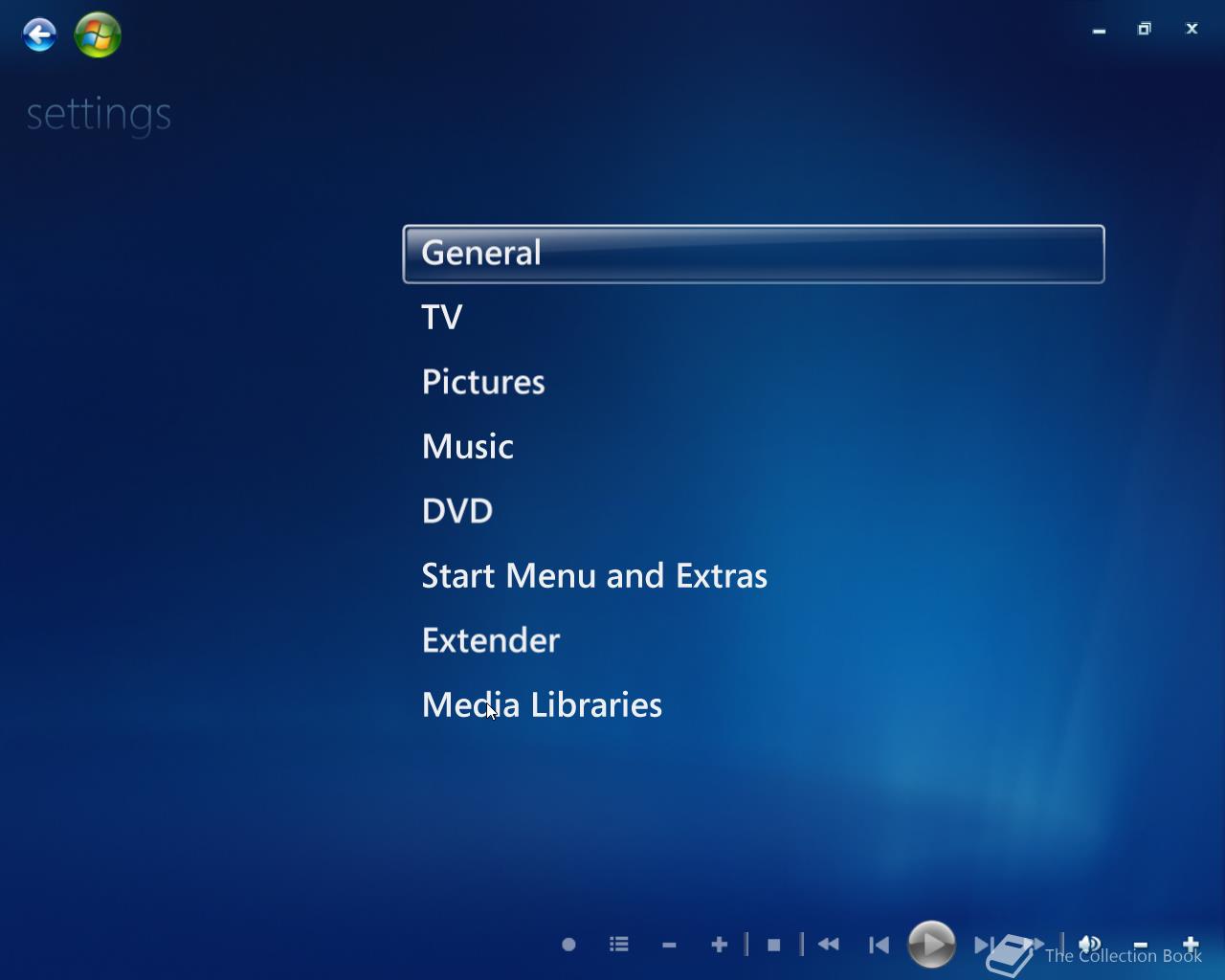Raise volume with the volume plus button
Image resolution: width=1225 pixels, height=980 pixels.
click(1191, 945)
